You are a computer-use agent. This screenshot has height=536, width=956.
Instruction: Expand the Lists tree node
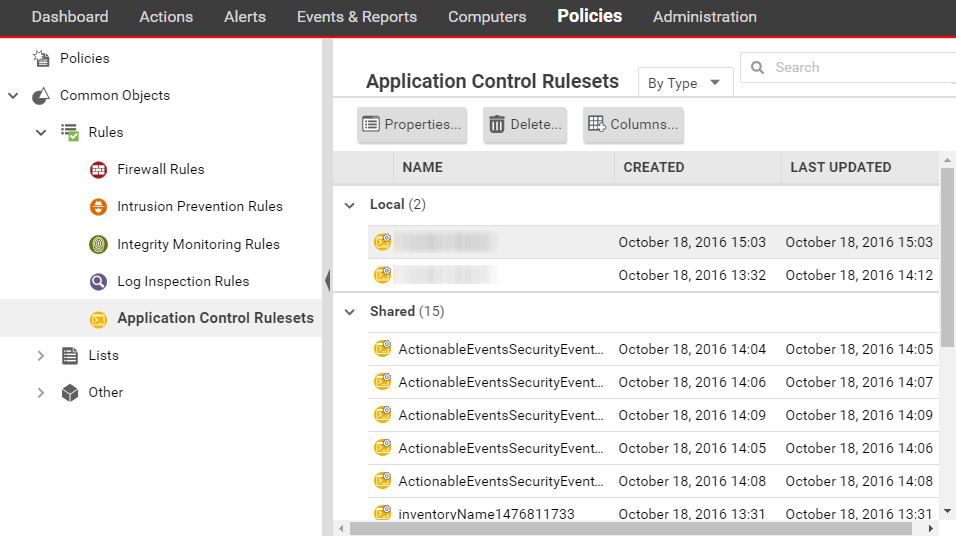point(41,356)
